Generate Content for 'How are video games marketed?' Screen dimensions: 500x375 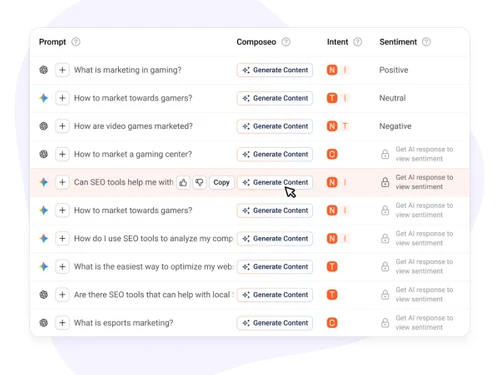(x=275, y=126)
